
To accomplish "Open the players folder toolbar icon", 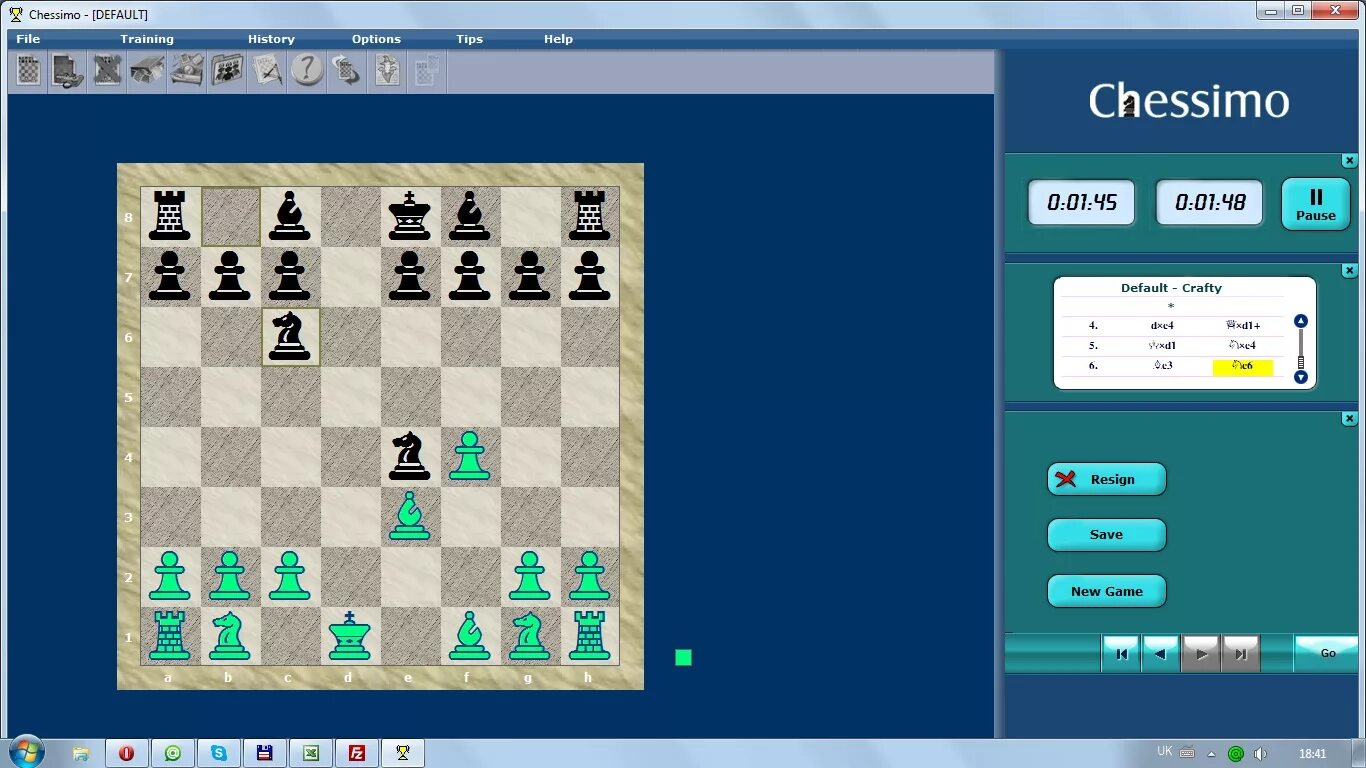I will [227, 71].
